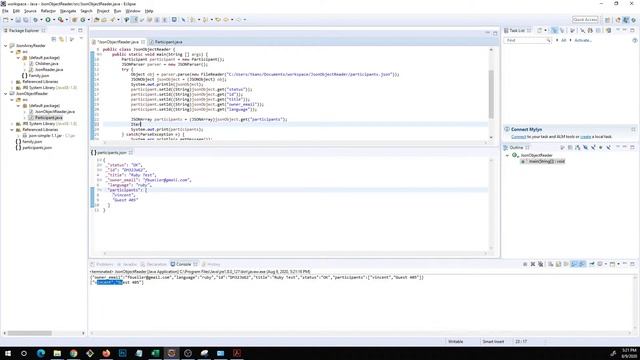Open the Window menu
640x360 pixels.
pyautogui.click(x=133, y=11)
